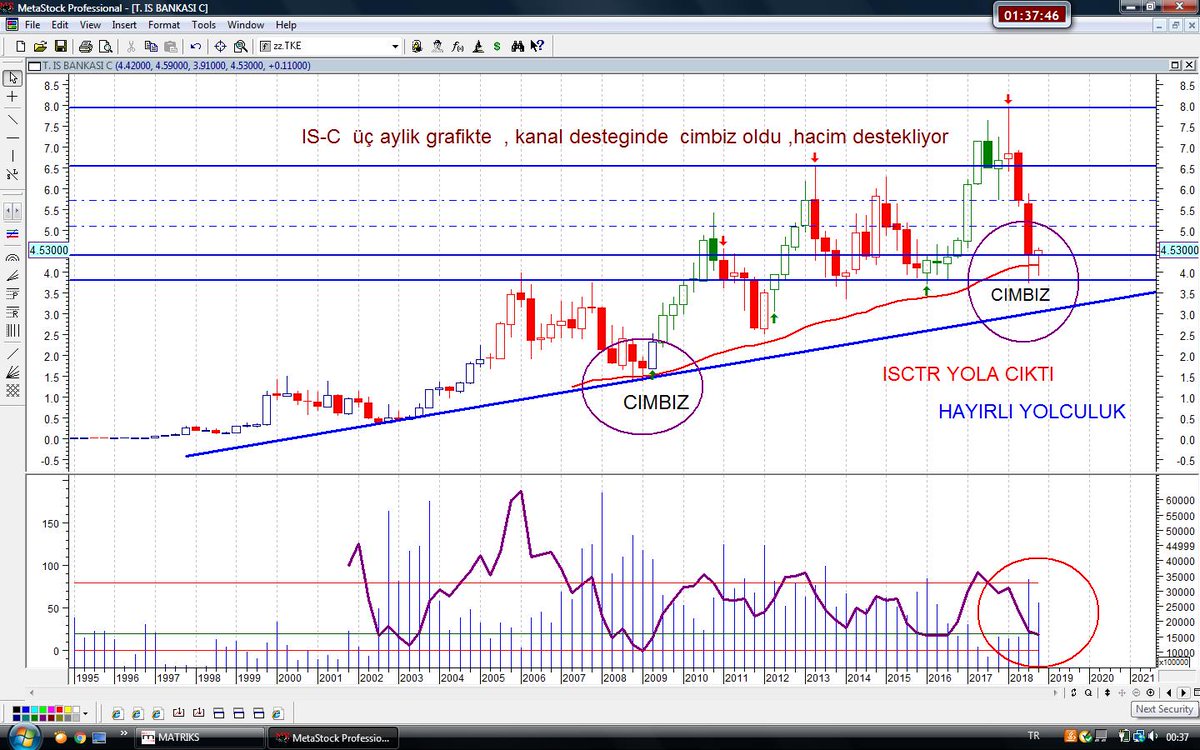Viewport: 1200px width, 750px height.
Task: Select the Fibonacci fan tool
Action: click(12, 274)
